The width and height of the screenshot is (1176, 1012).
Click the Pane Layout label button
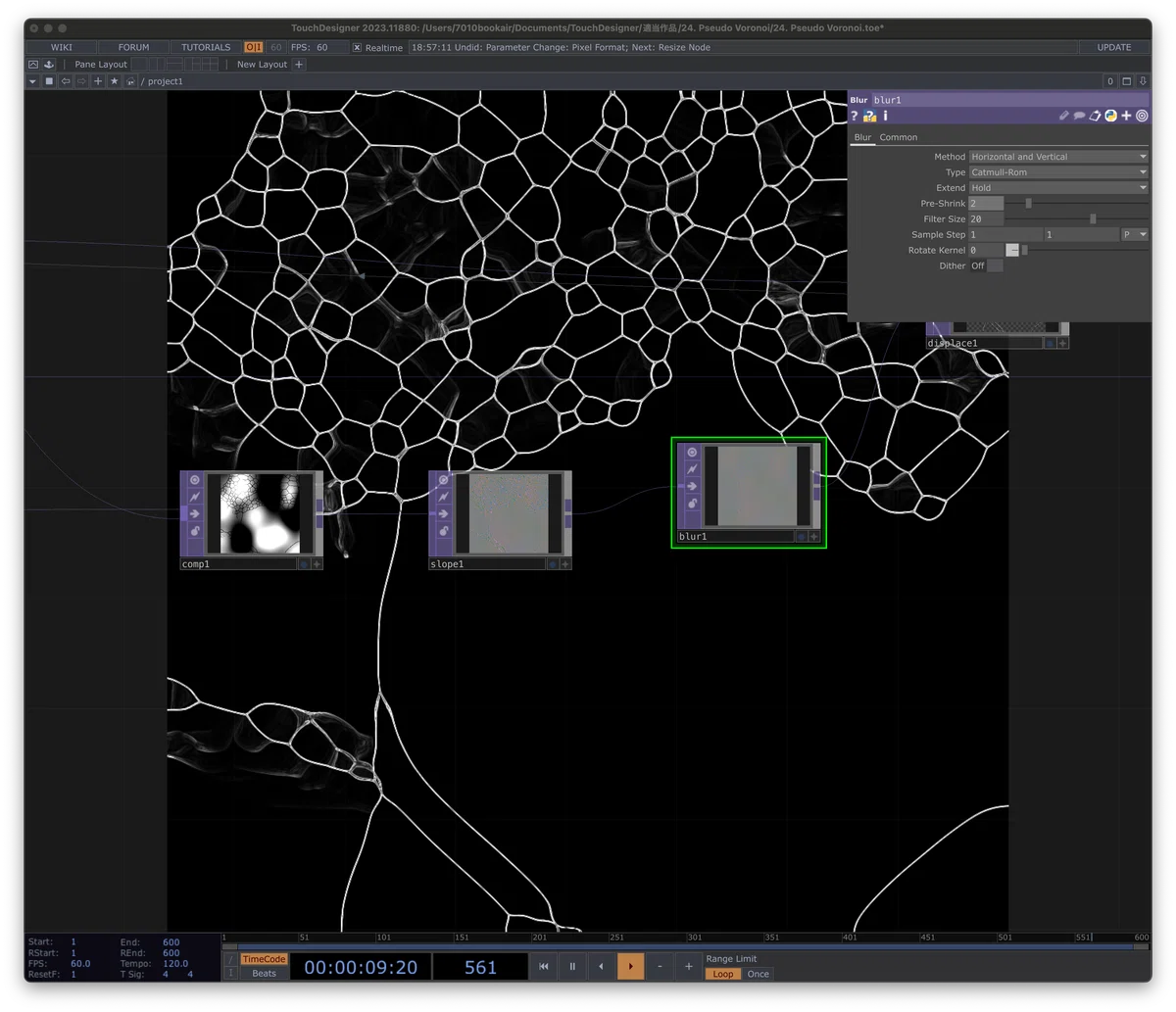[101, 64]
